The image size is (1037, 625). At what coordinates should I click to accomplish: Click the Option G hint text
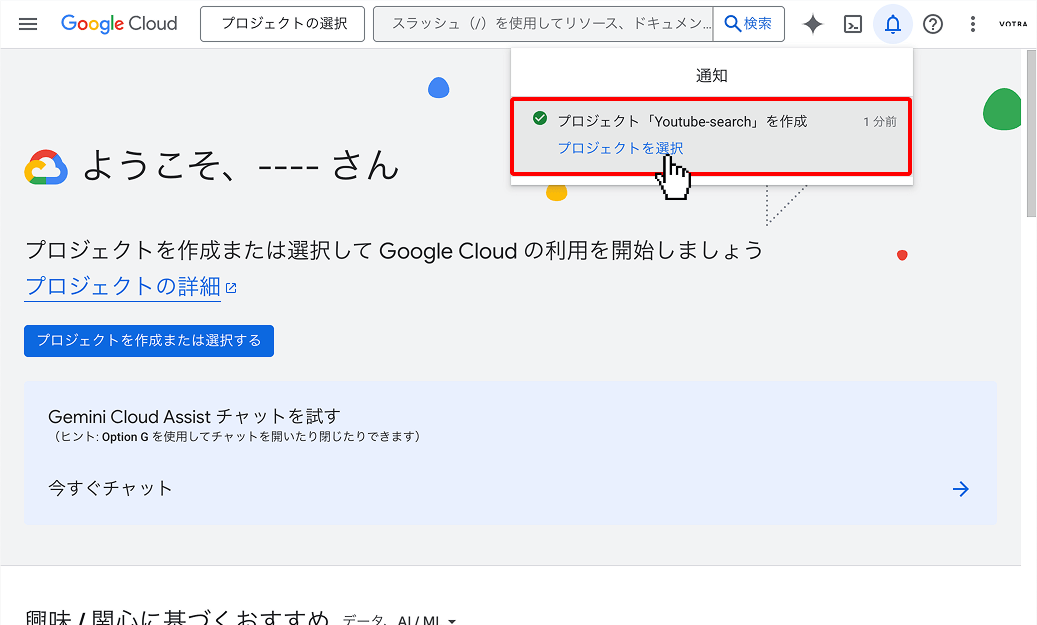tap(235, 437)
